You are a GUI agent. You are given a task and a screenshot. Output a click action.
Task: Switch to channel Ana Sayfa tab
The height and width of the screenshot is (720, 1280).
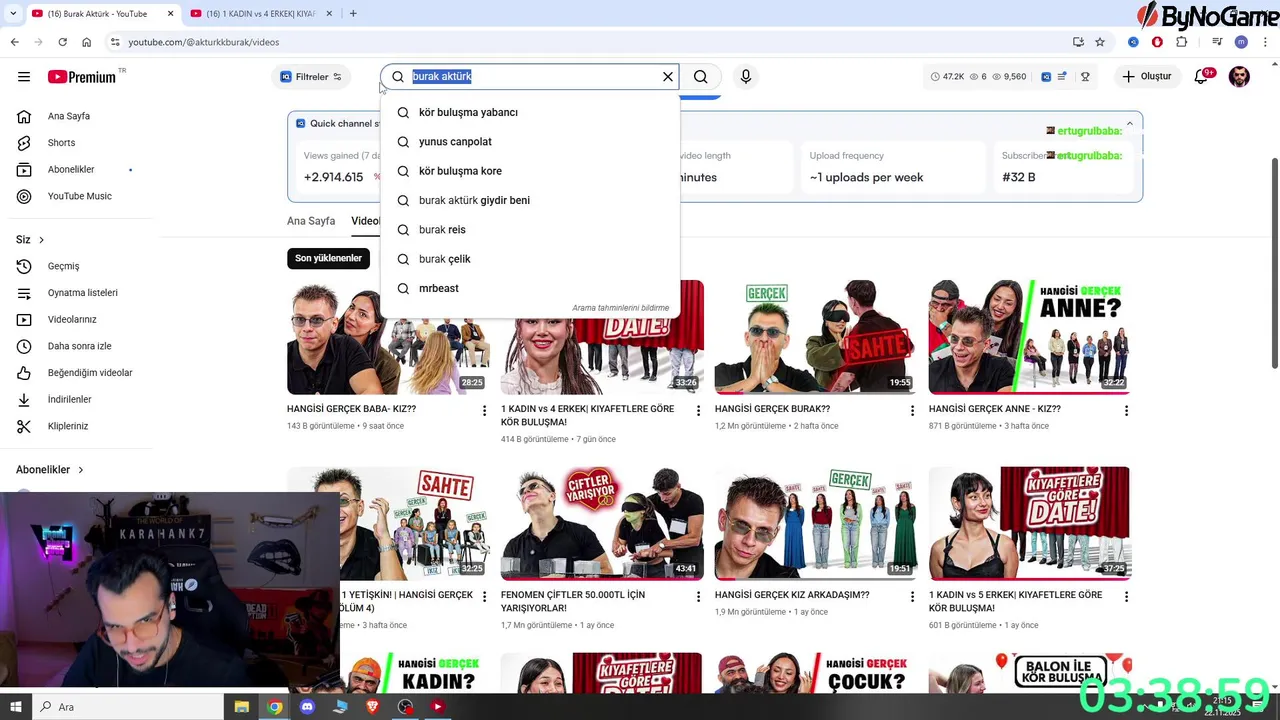(x=311, y=221)
